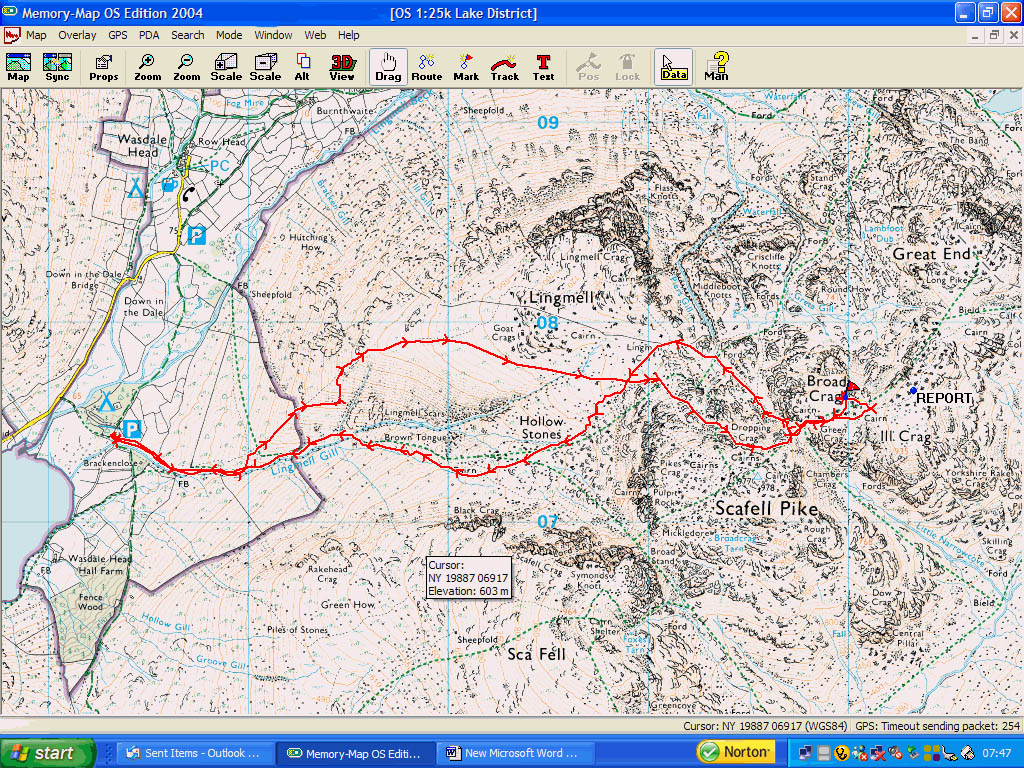The image size is (1024, 768).
Task: Click the taskbar clock showing 07:47
Action: (997, 753)
